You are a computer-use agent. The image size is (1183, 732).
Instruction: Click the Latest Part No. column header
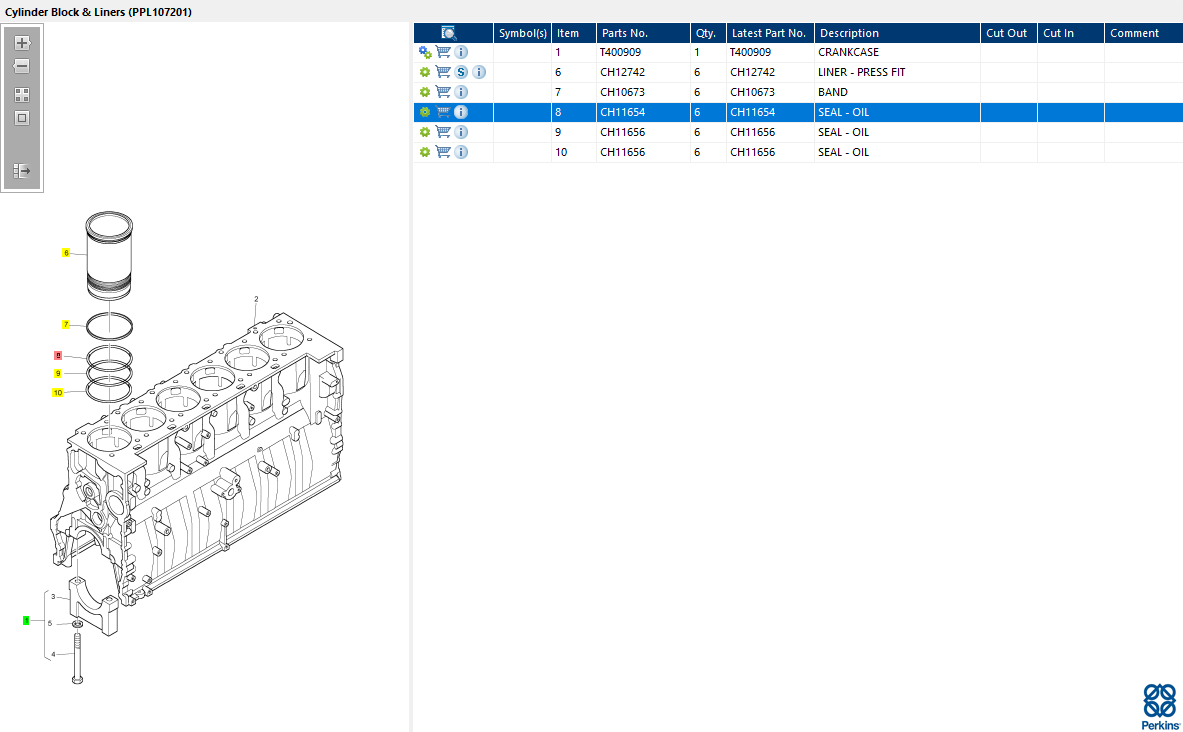tap(768, 33)
